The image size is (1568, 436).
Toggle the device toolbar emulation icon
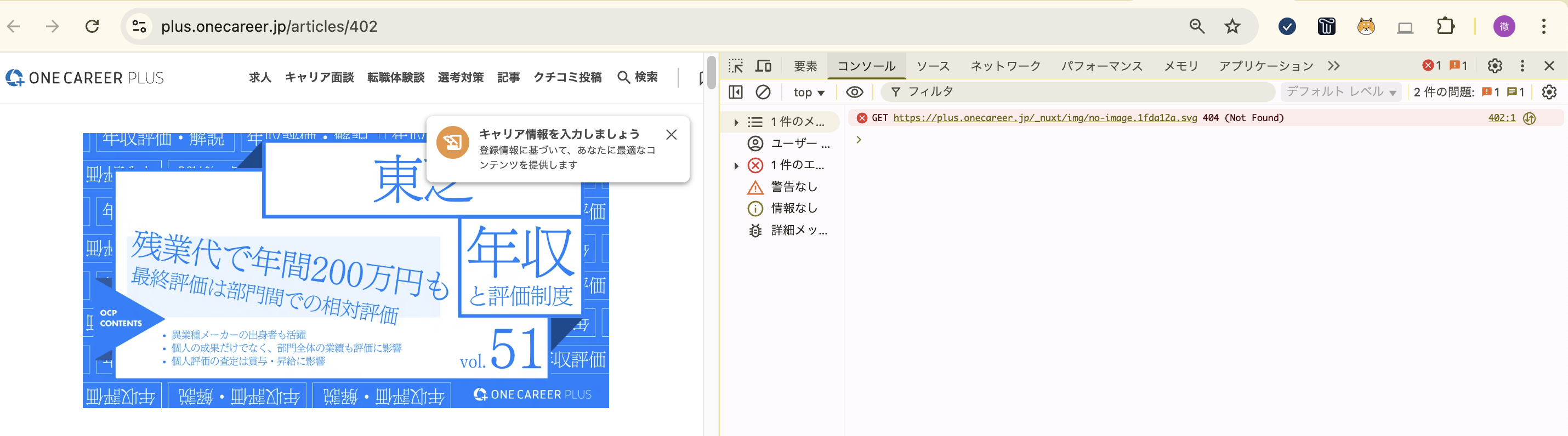point(763,66)
